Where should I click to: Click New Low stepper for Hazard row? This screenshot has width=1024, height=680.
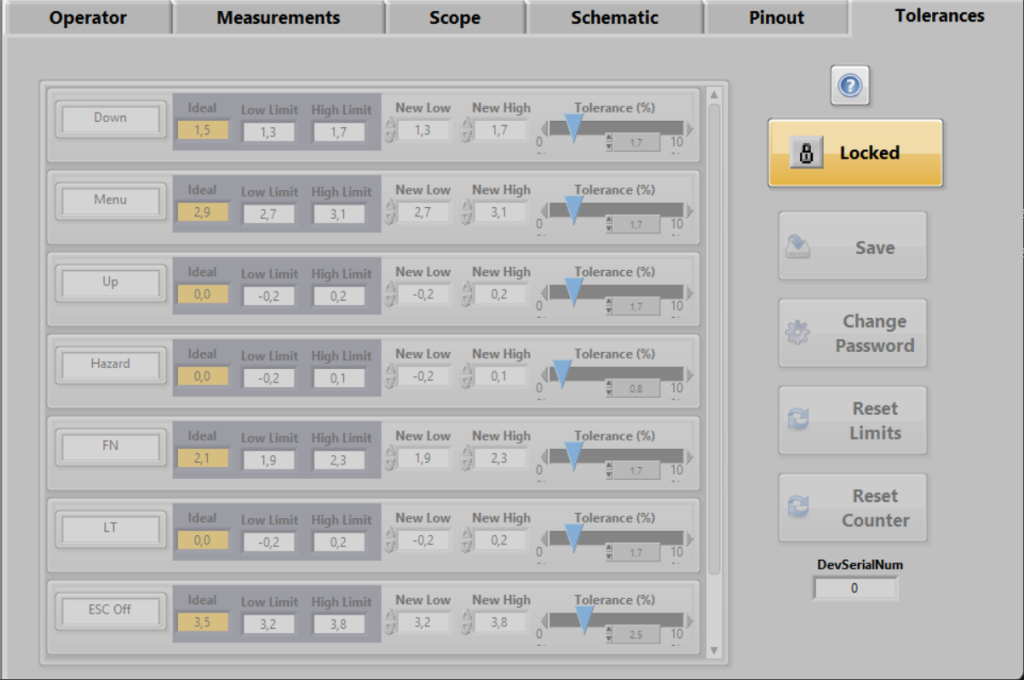391,376
